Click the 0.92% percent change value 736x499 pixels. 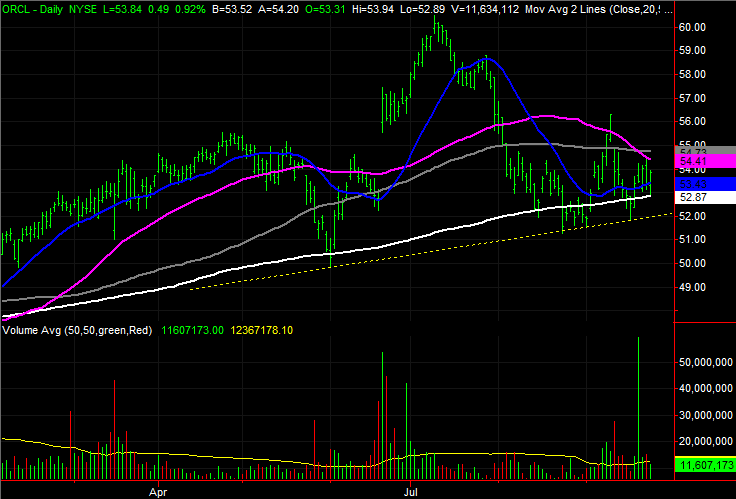tap(190, 9)
